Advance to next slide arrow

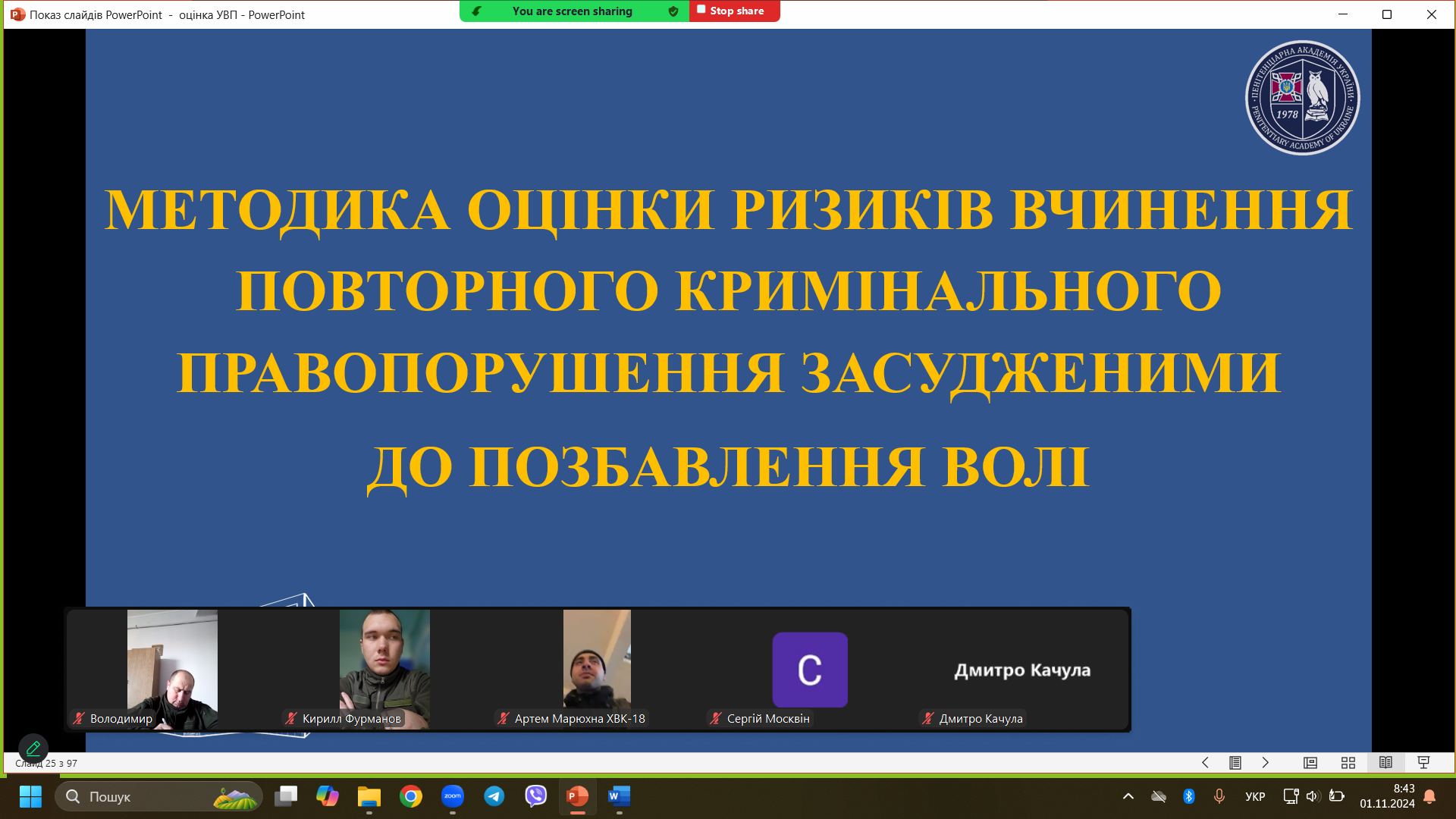pos(1265,763)
